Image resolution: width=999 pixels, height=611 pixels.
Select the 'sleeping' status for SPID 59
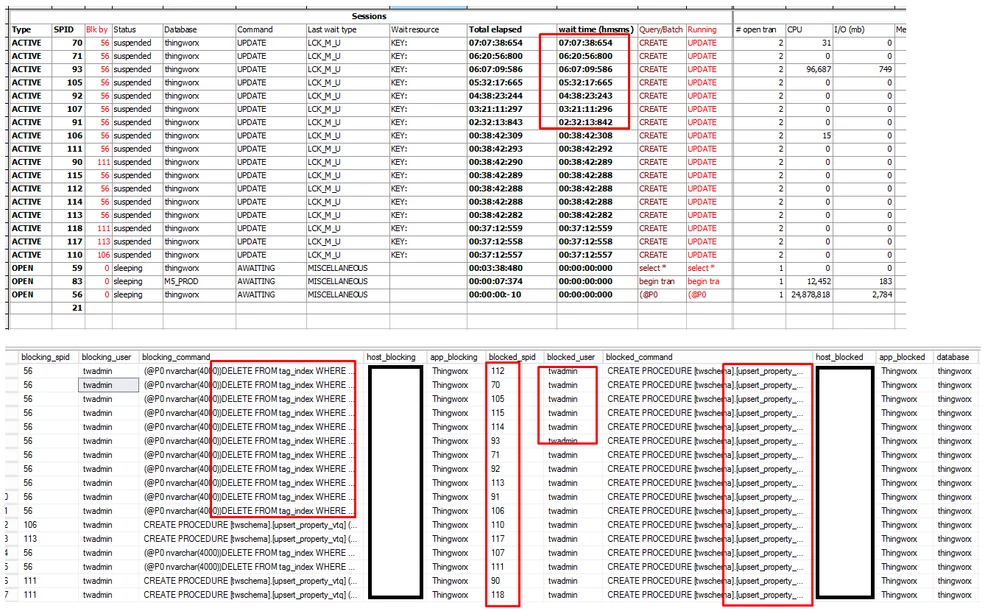pyautogui.click(x=127, y=268)
